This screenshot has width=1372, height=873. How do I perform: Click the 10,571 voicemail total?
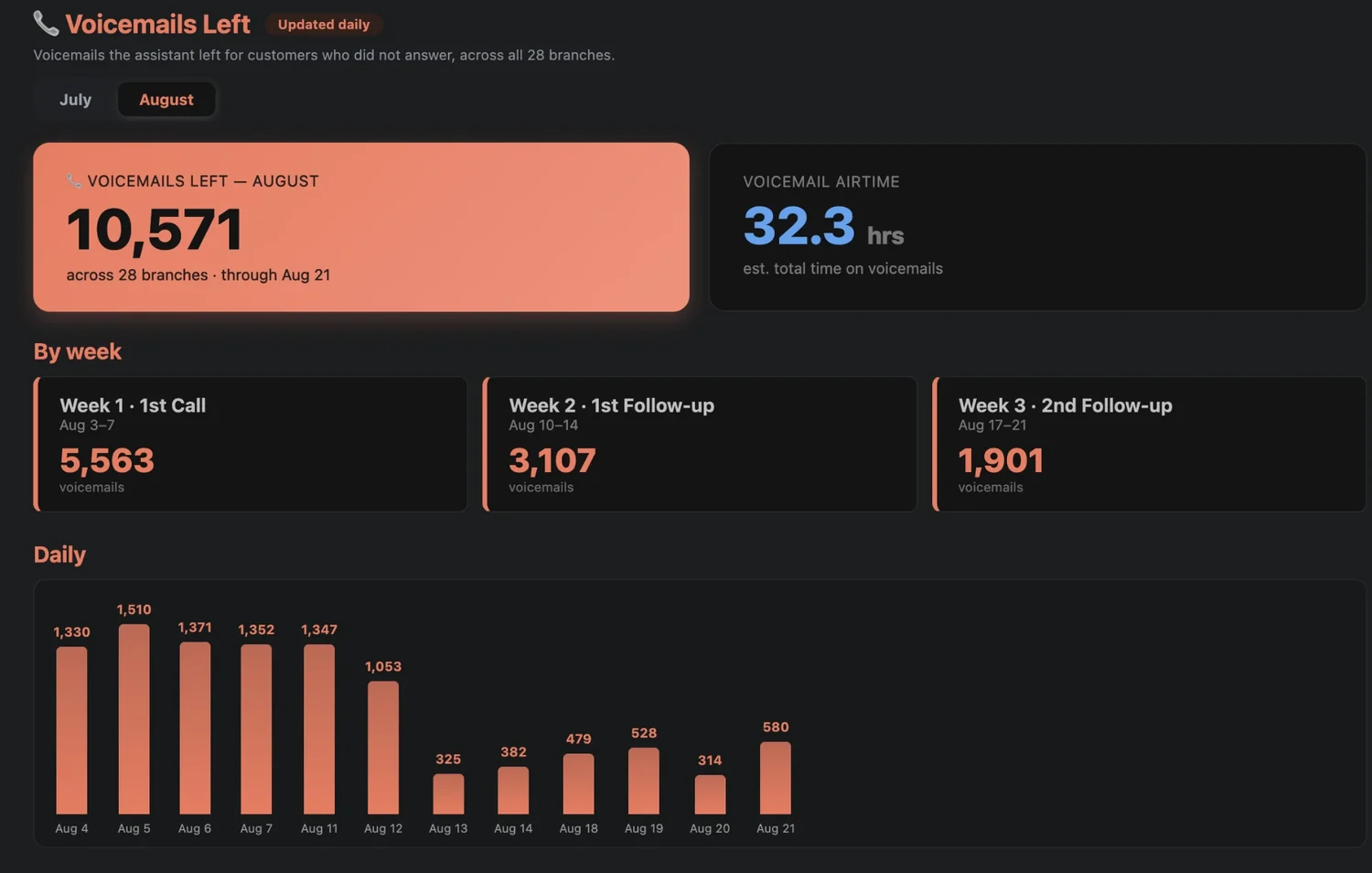(155, 229)
